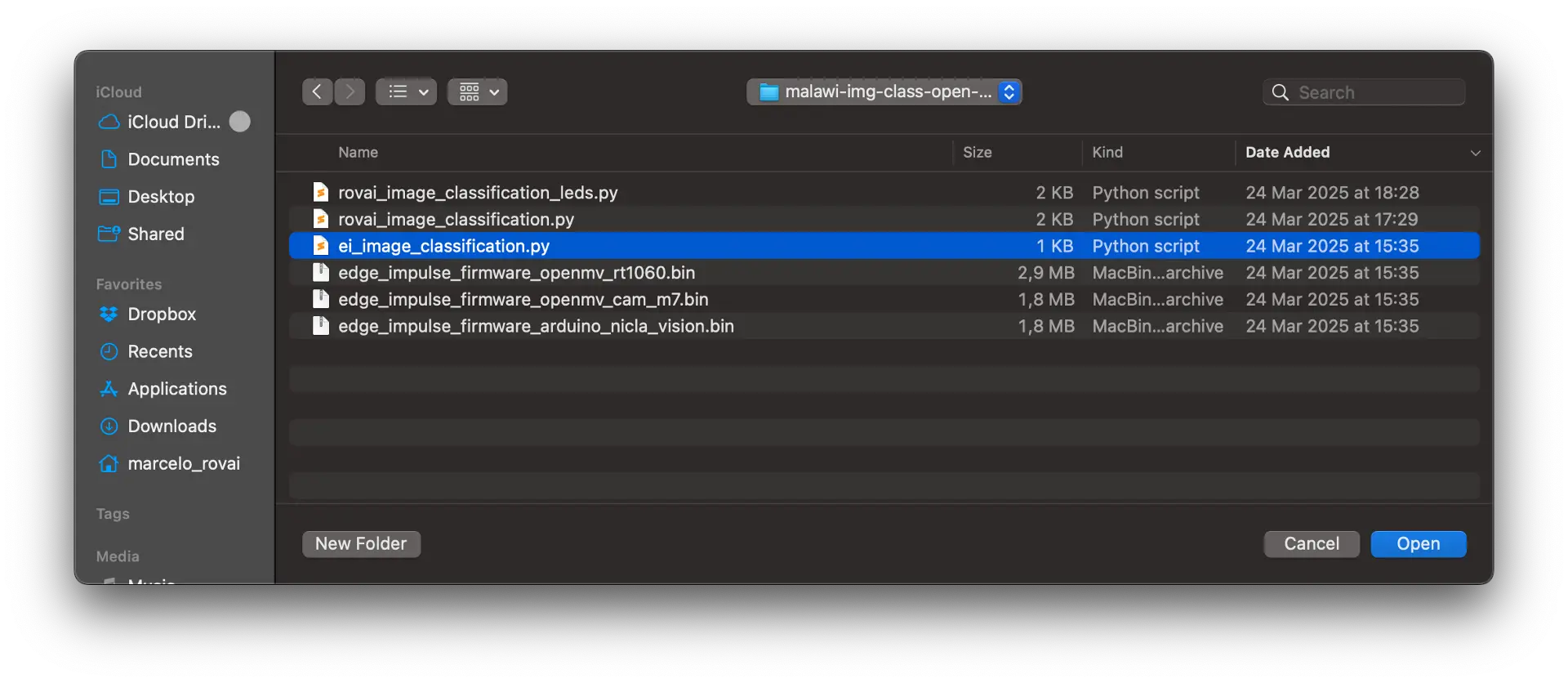The height and width of the screenshot is (683, 1568).
Task: Sort files by Name column header
Action: click(x=358, y=153)
